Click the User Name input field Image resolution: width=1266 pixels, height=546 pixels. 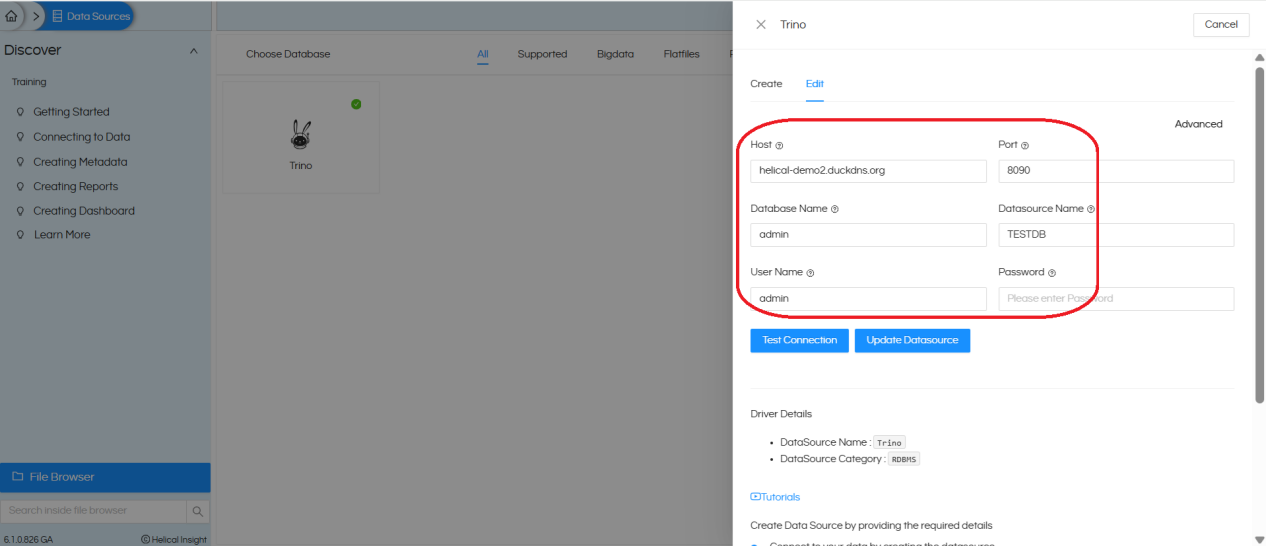tap(868, 299)
